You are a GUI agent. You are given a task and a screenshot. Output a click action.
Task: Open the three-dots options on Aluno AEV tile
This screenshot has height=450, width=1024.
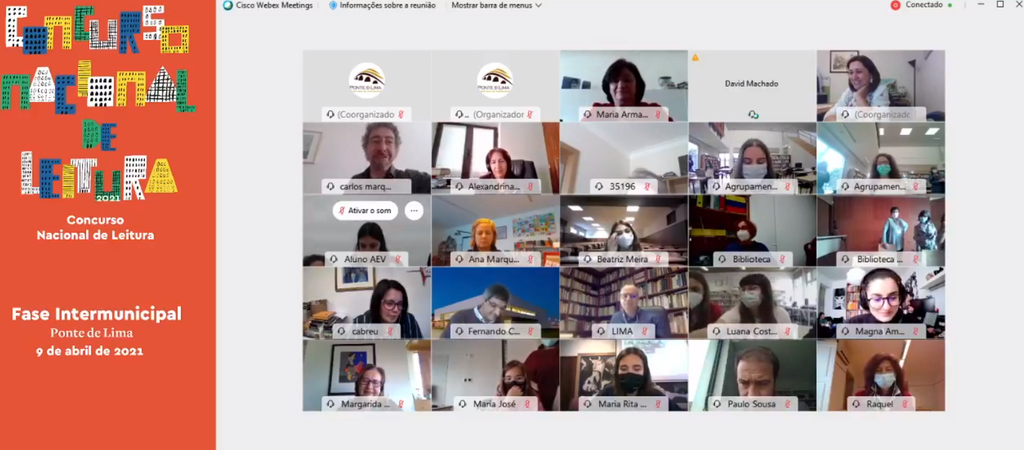pyautogui.click(x=413, y=210)
